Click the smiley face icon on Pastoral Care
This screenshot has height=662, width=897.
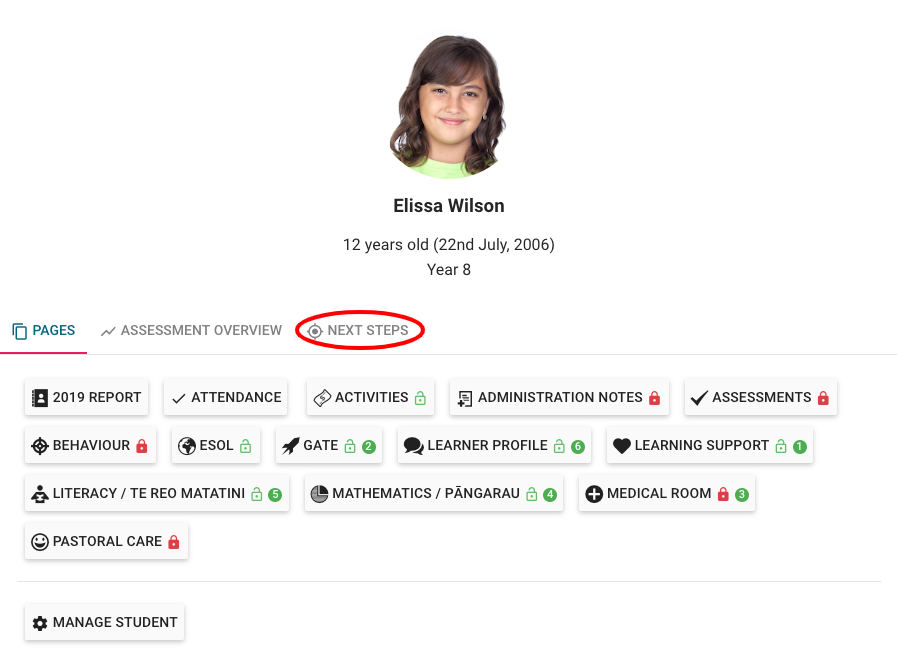(40, 542)
